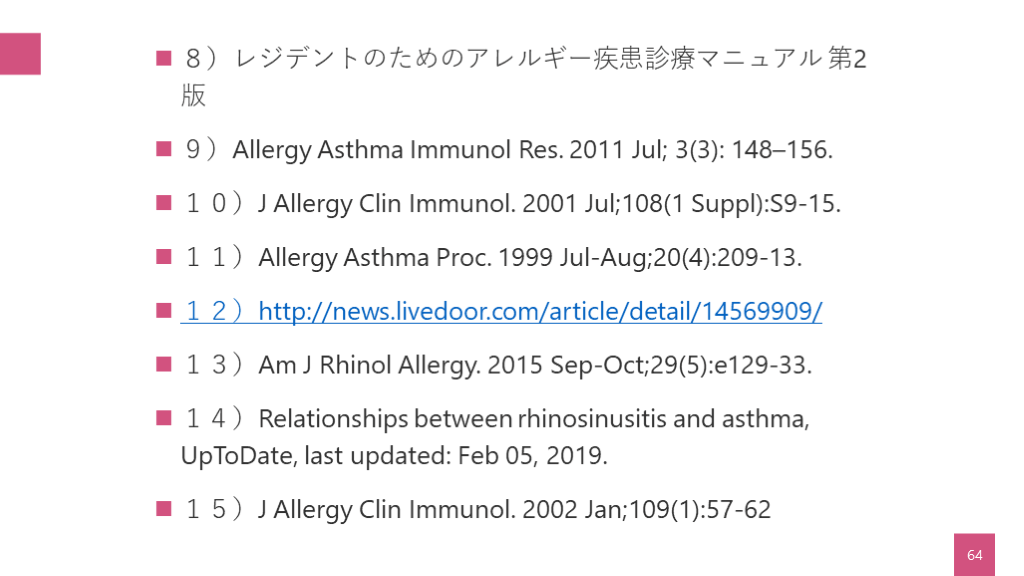The width and height of the screenshot is (1024, 576).
Task: Select the bullet beside the livedoor link
Action: tap(164, 311)
